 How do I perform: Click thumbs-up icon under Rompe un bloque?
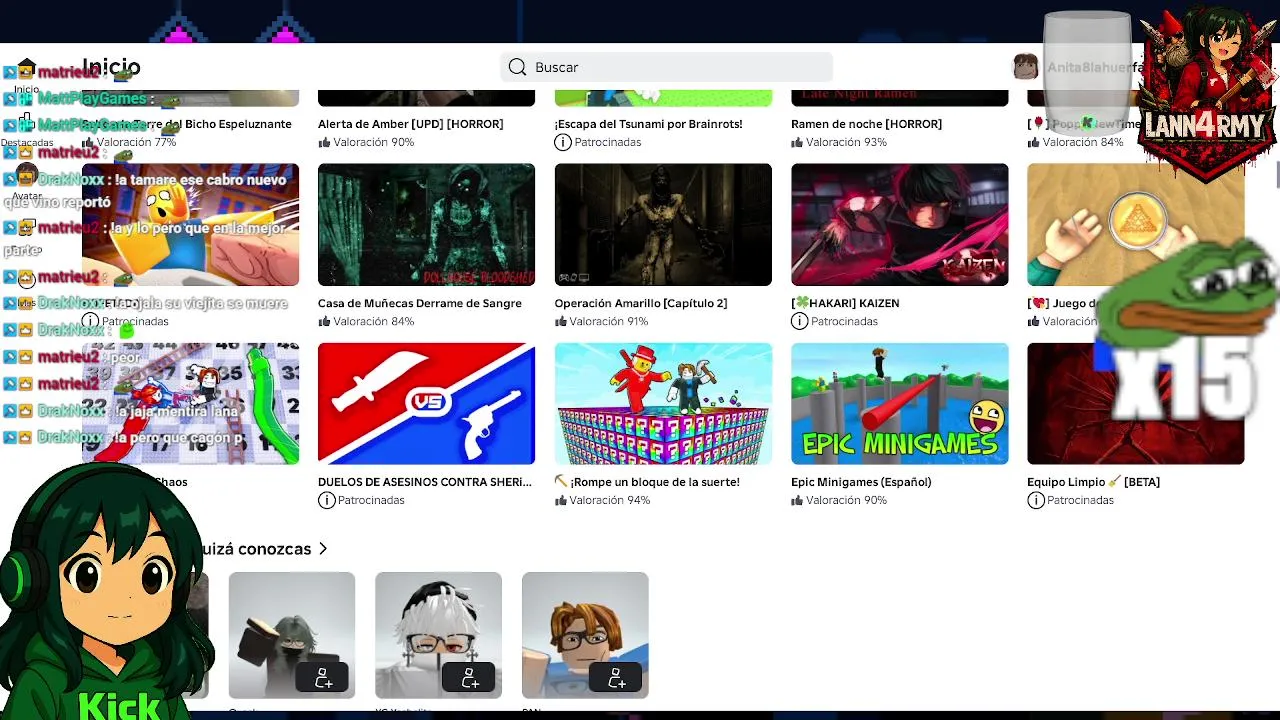click(x=561, y=500)
